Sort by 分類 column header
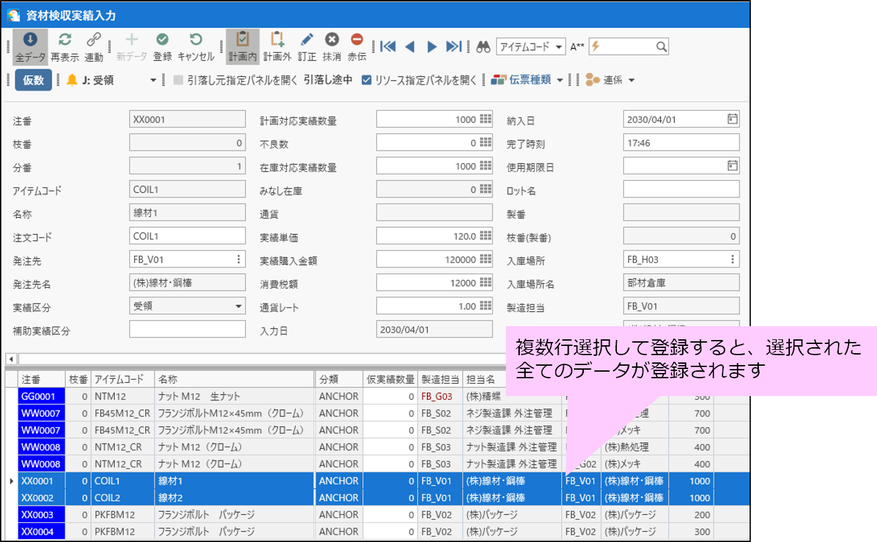The image size is (877, 542). point(339,379)
